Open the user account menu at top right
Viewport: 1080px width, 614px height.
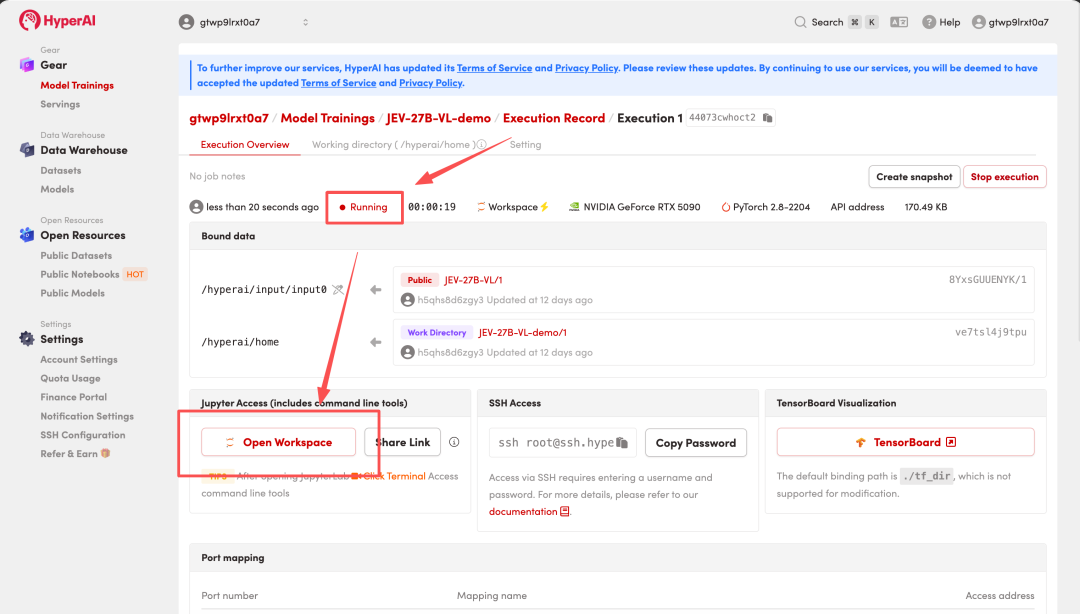coord(1010,22)
